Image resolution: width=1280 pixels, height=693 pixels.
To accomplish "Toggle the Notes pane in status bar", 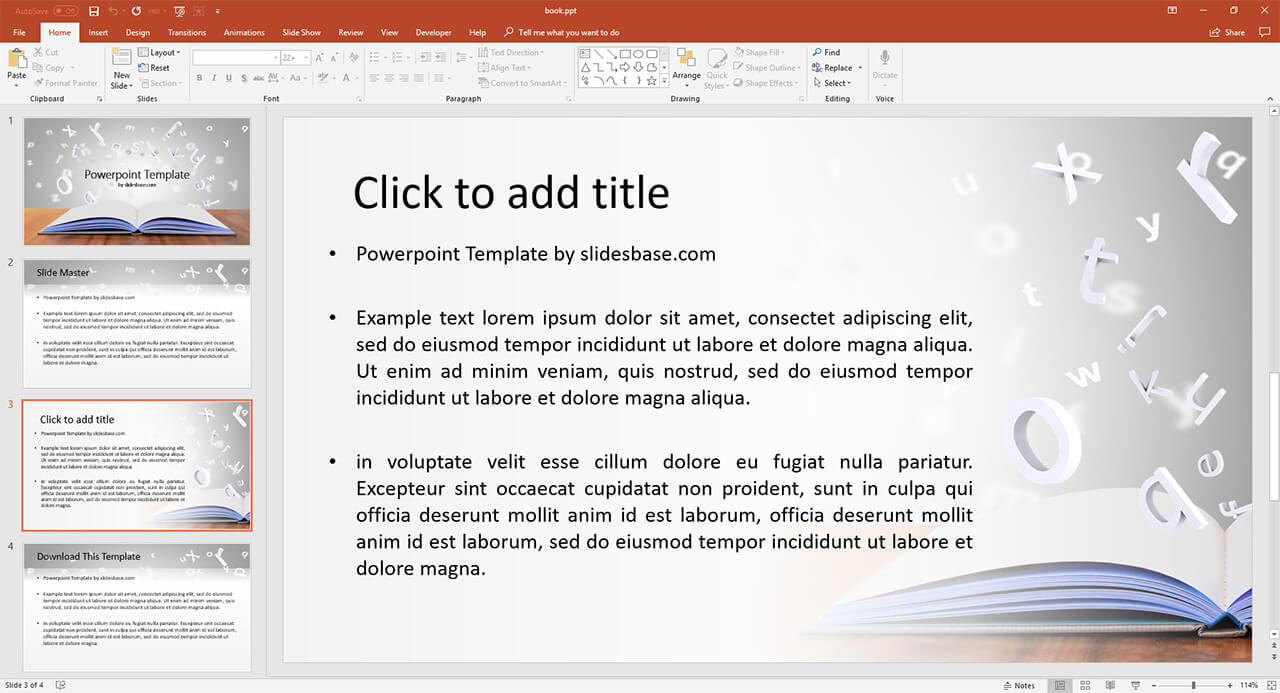I will [x=1019, y=685].
